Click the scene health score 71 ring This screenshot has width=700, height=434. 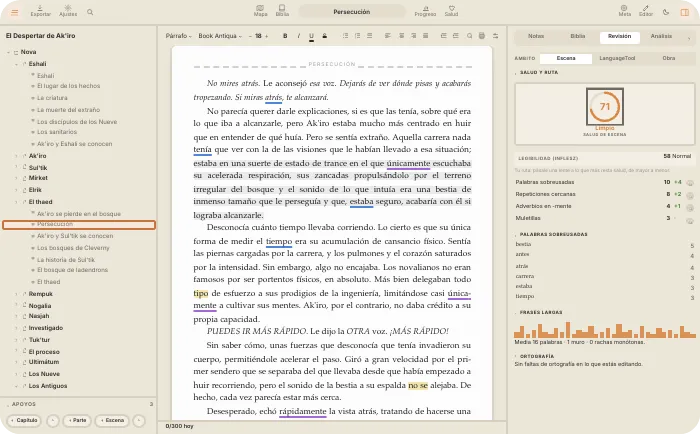tap(604, 107)
